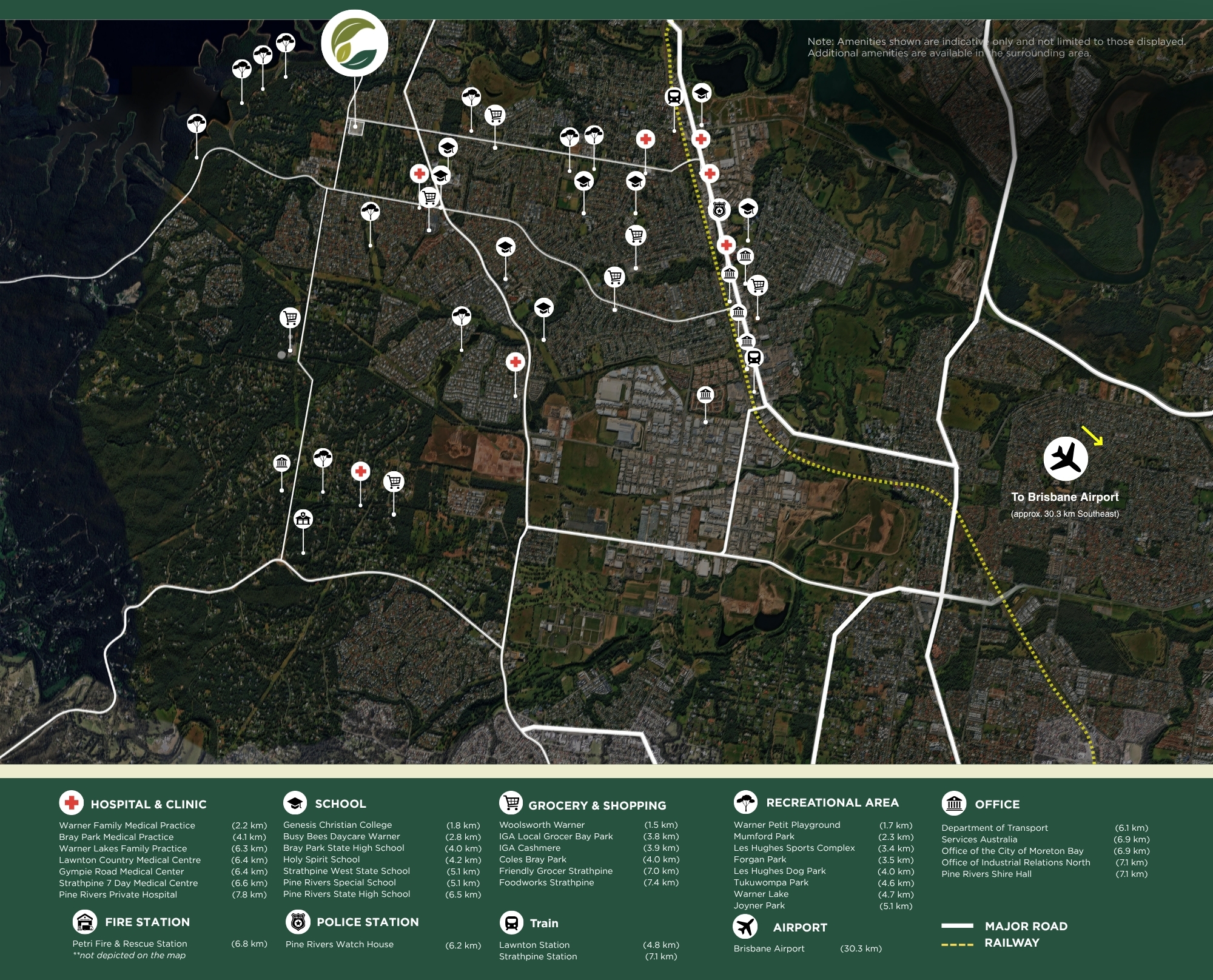Click the 'OFFICE' heading
The width and height of the screenshot is (1213, 980).
pos(997,804)
